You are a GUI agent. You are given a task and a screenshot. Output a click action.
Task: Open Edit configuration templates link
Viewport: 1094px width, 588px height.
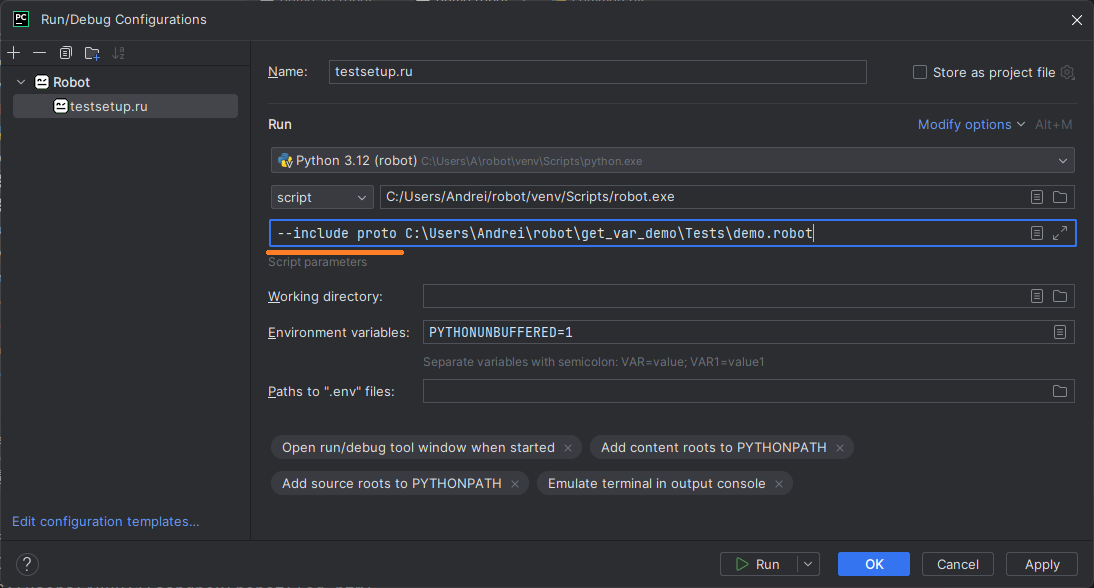[x=105, y=522]
